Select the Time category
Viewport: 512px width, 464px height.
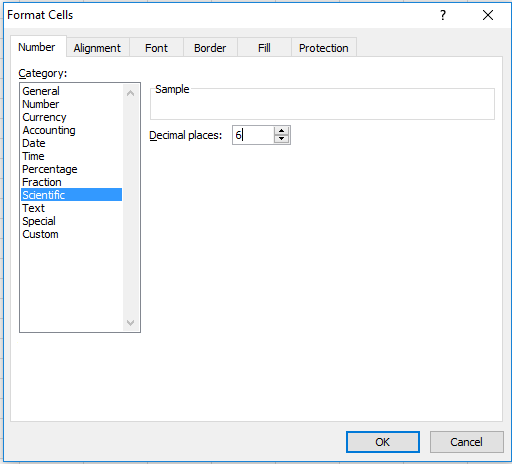pyautogui.click(x=71, y=156)
